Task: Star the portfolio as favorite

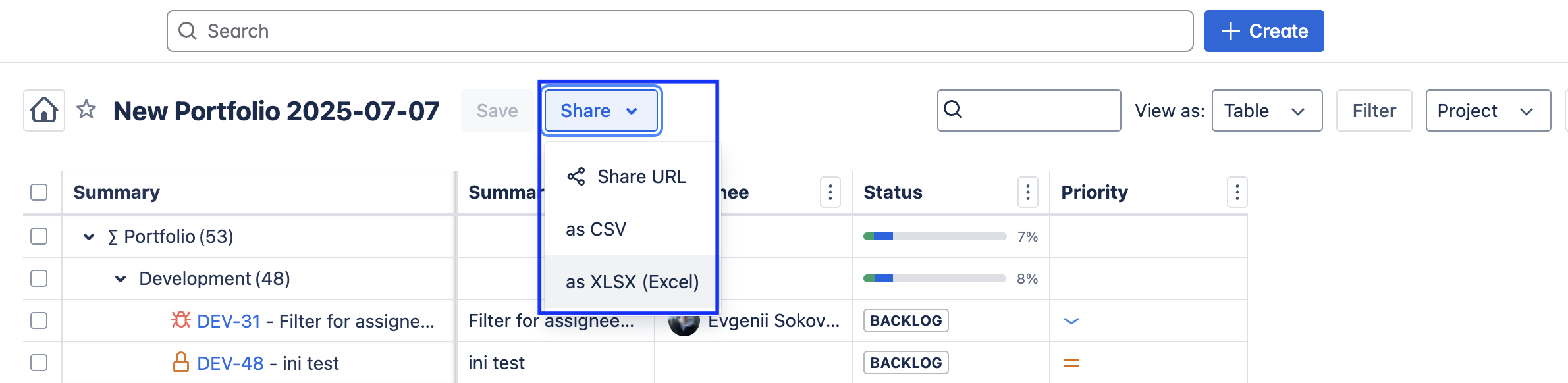Action: pos(86,109)
